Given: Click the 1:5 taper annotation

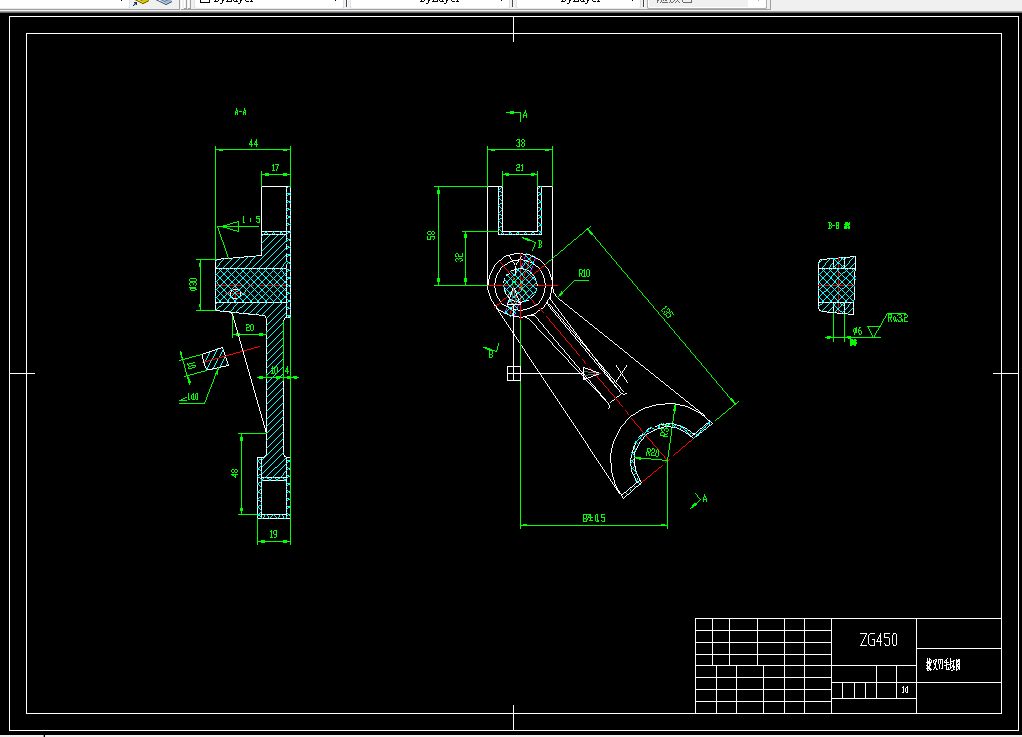Looking at the screenshot, I should 252,220.
